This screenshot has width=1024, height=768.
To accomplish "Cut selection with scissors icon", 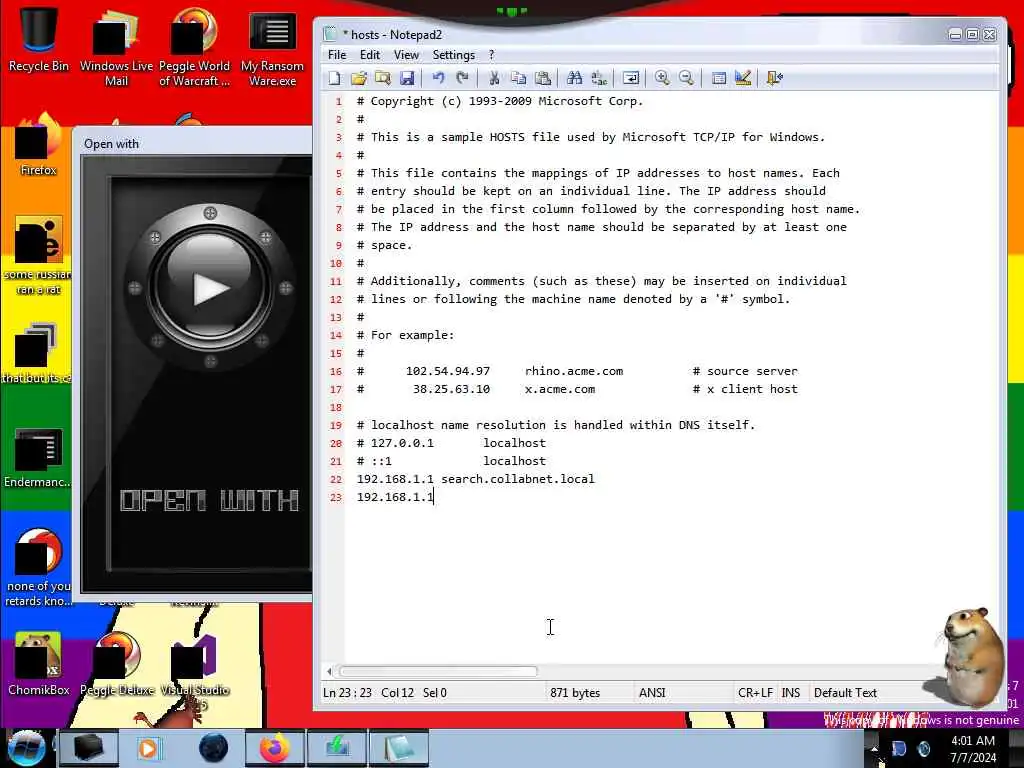I will [x=494, y=78].
